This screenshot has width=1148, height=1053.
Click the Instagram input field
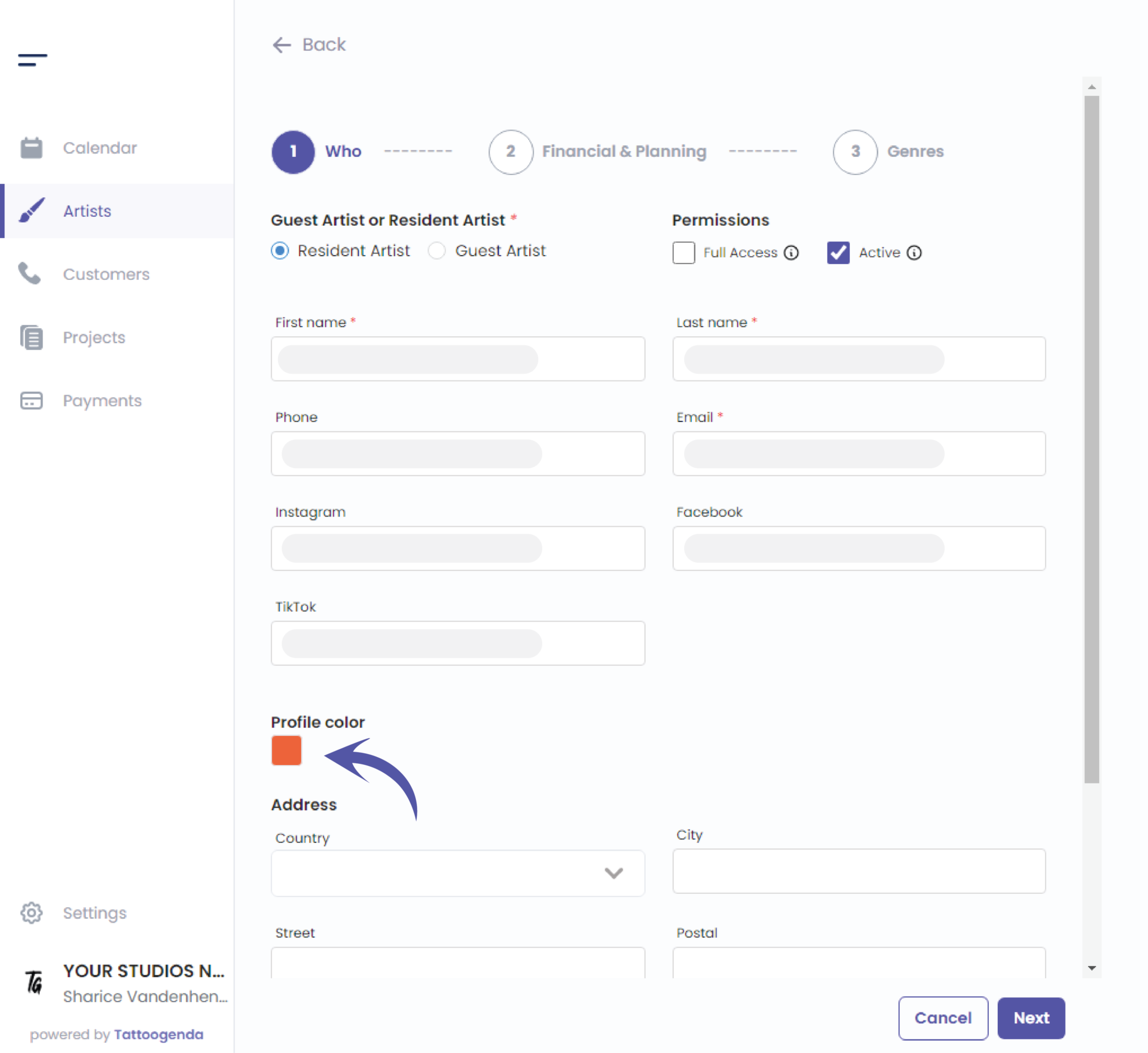tap(458, 548)
